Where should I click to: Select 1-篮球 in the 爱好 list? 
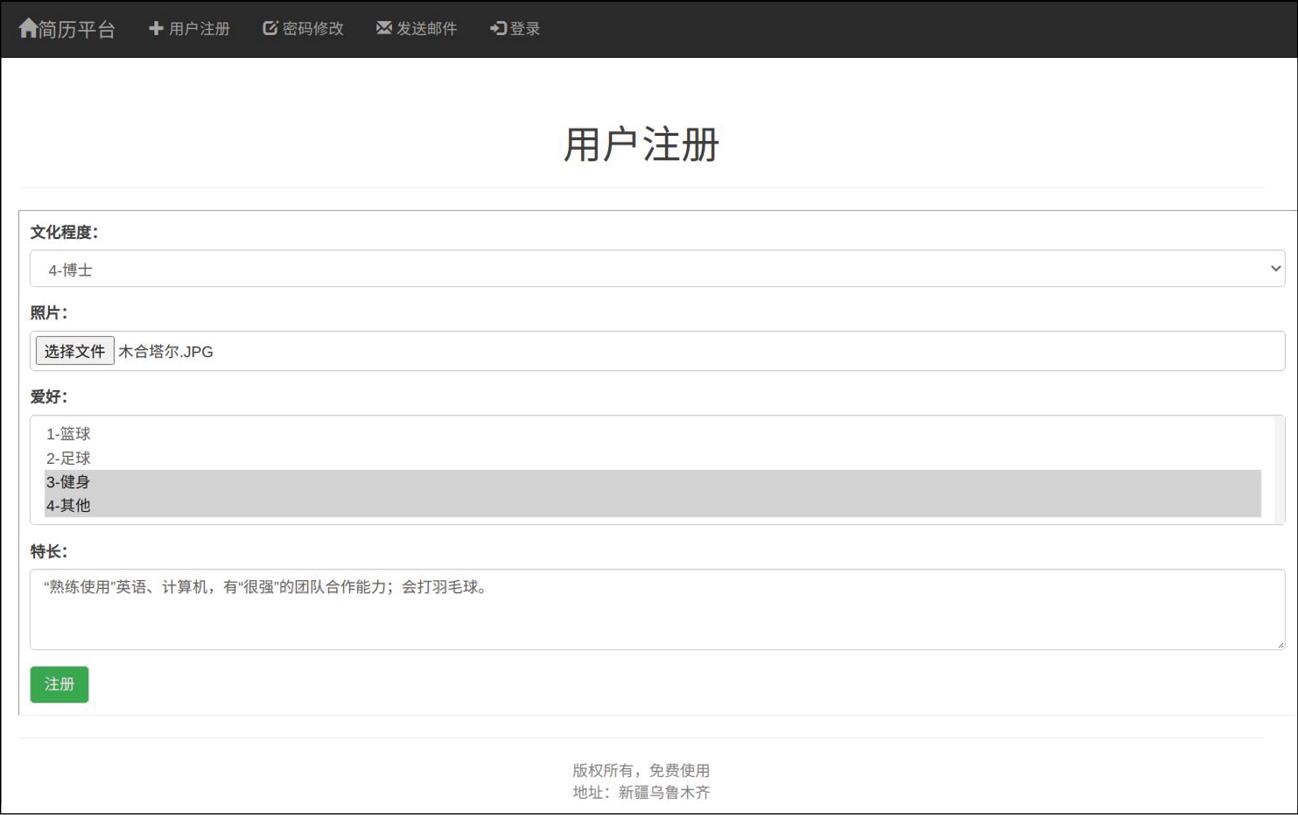point(68,434)
